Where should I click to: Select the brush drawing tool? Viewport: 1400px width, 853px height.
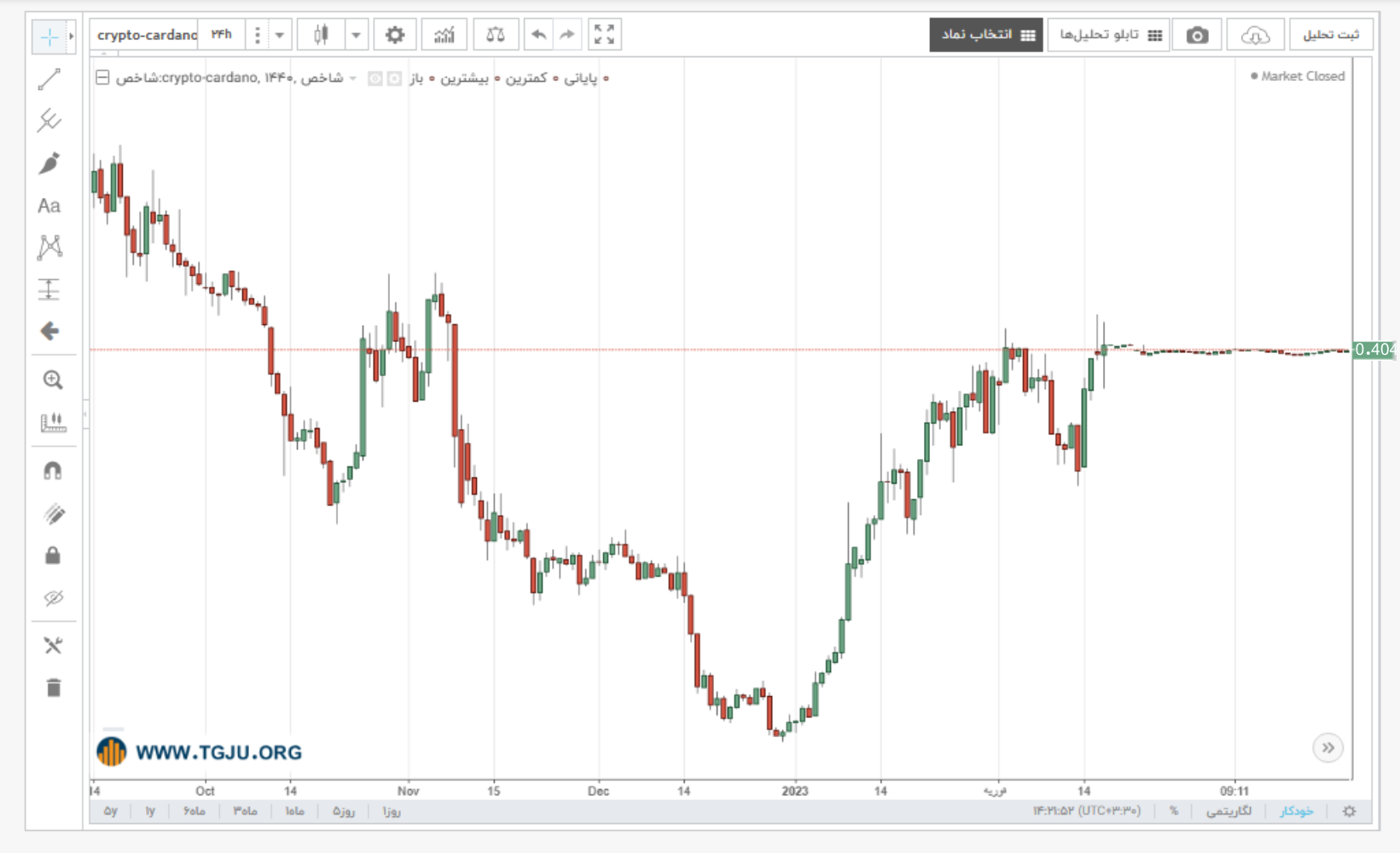[x=49, y=163]
